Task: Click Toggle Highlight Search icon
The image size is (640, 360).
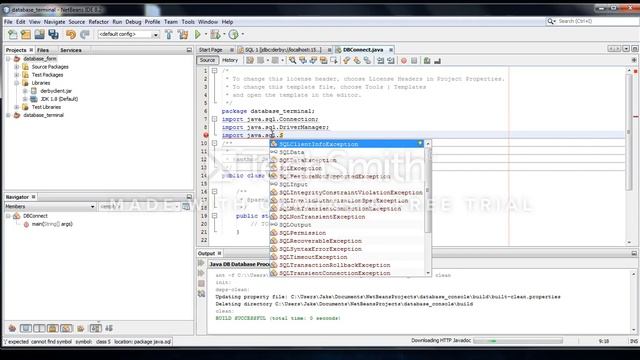Action: coord(324,60)
